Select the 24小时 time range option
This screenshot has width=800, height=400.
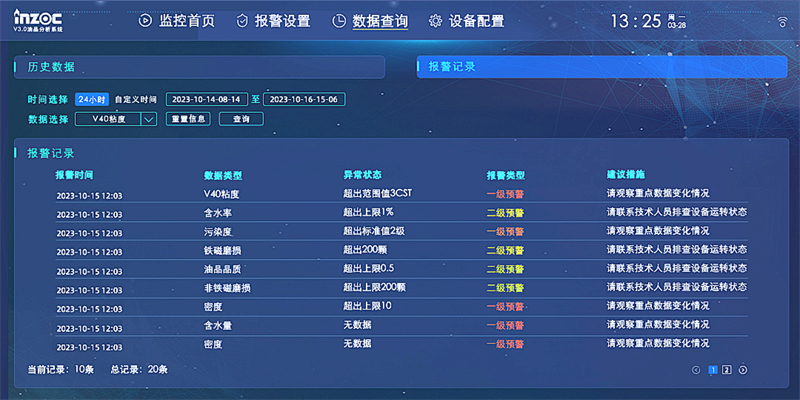91,99
